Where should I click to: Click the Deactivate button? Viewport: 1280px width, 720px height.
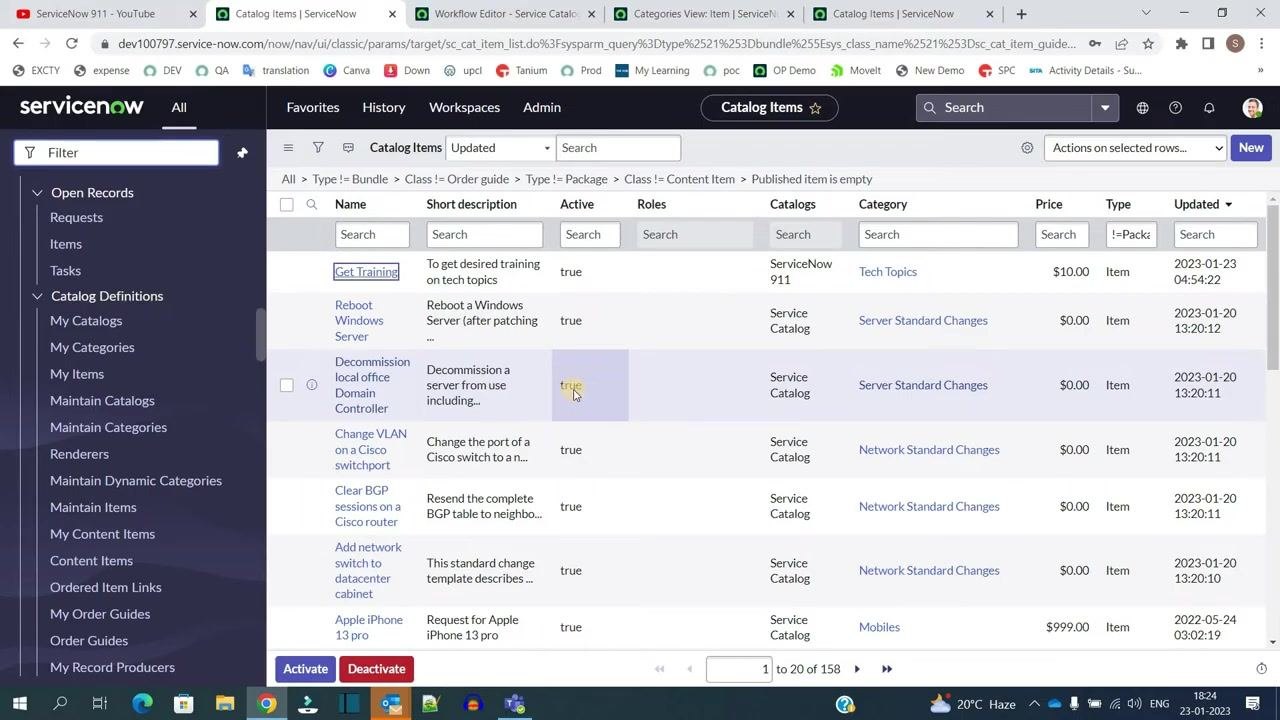point(376,669)
